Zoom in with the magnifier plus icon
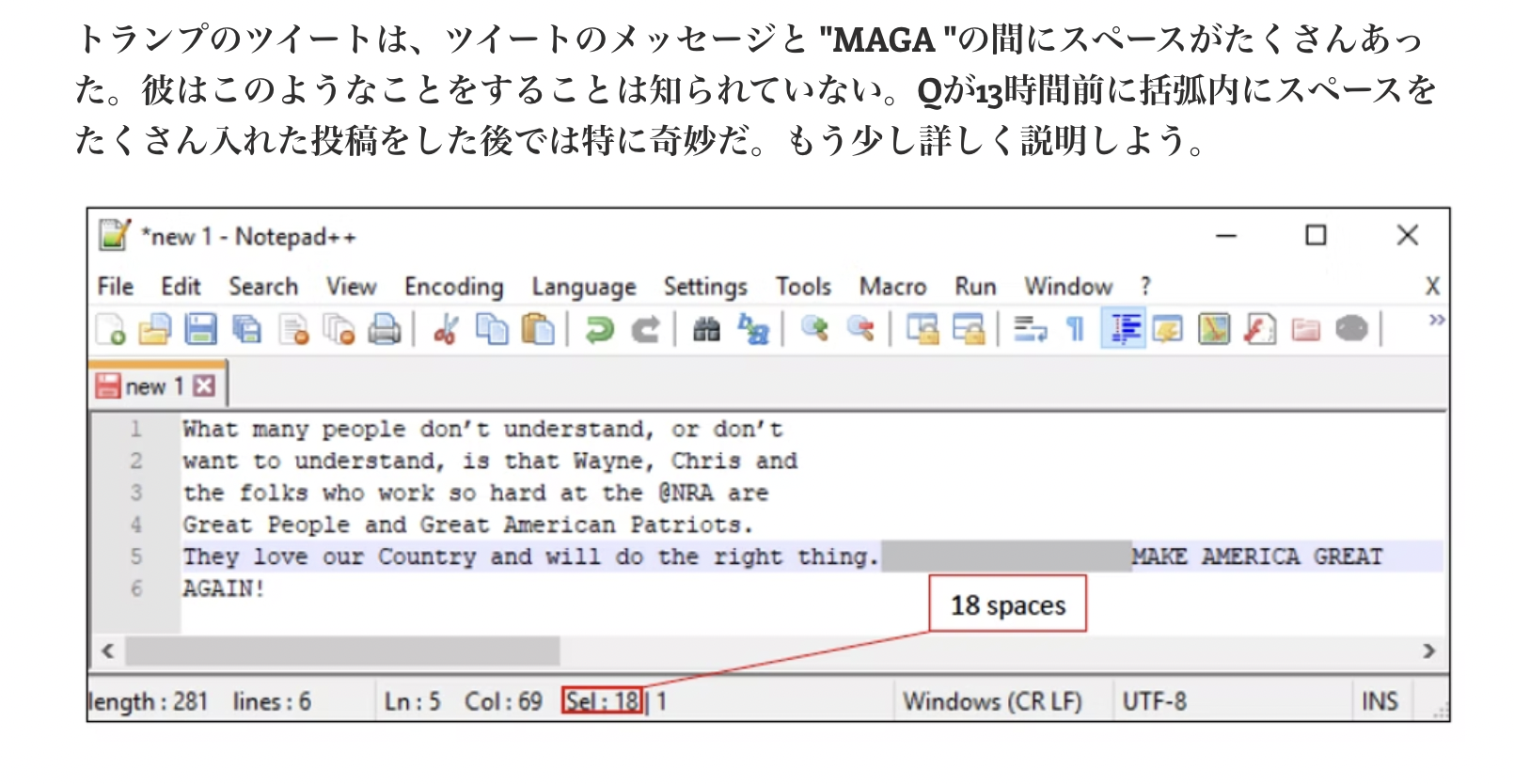 pos(814,329)
